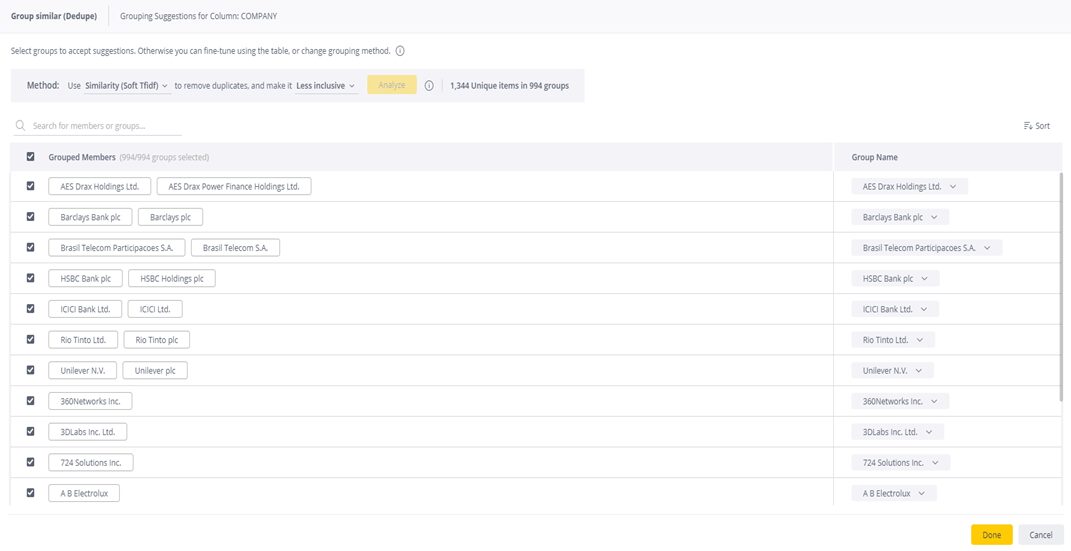Open the Unilever N.V. group name dropdown
Screen dimensions: 1071x551
point(892,371)
